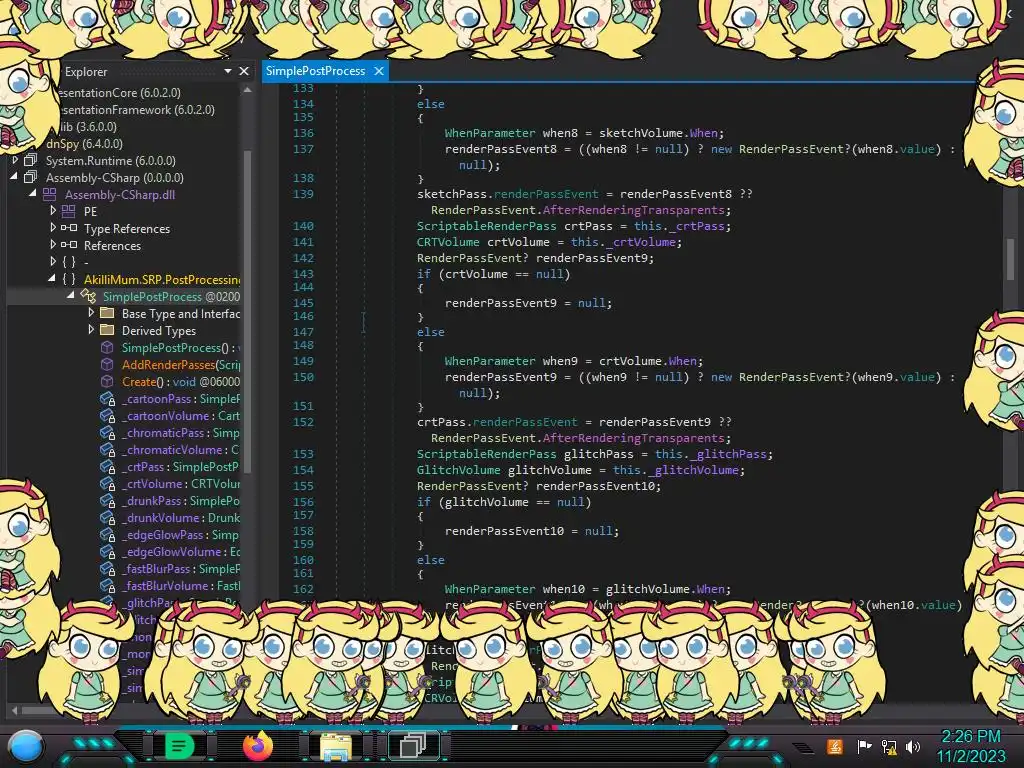Click the _cartoonPass field icon
The width and height of the screenshot is (1024, 768).
click(107, 398)
